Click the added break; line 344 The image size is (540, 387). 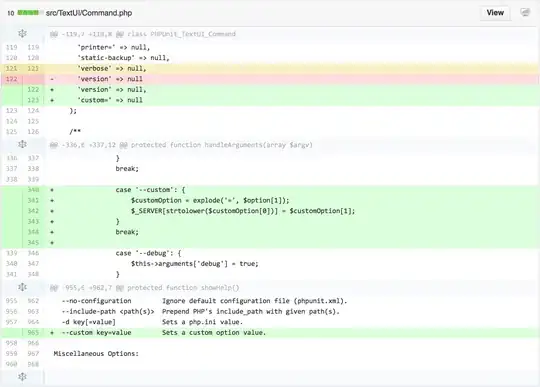tap(270, 232)
